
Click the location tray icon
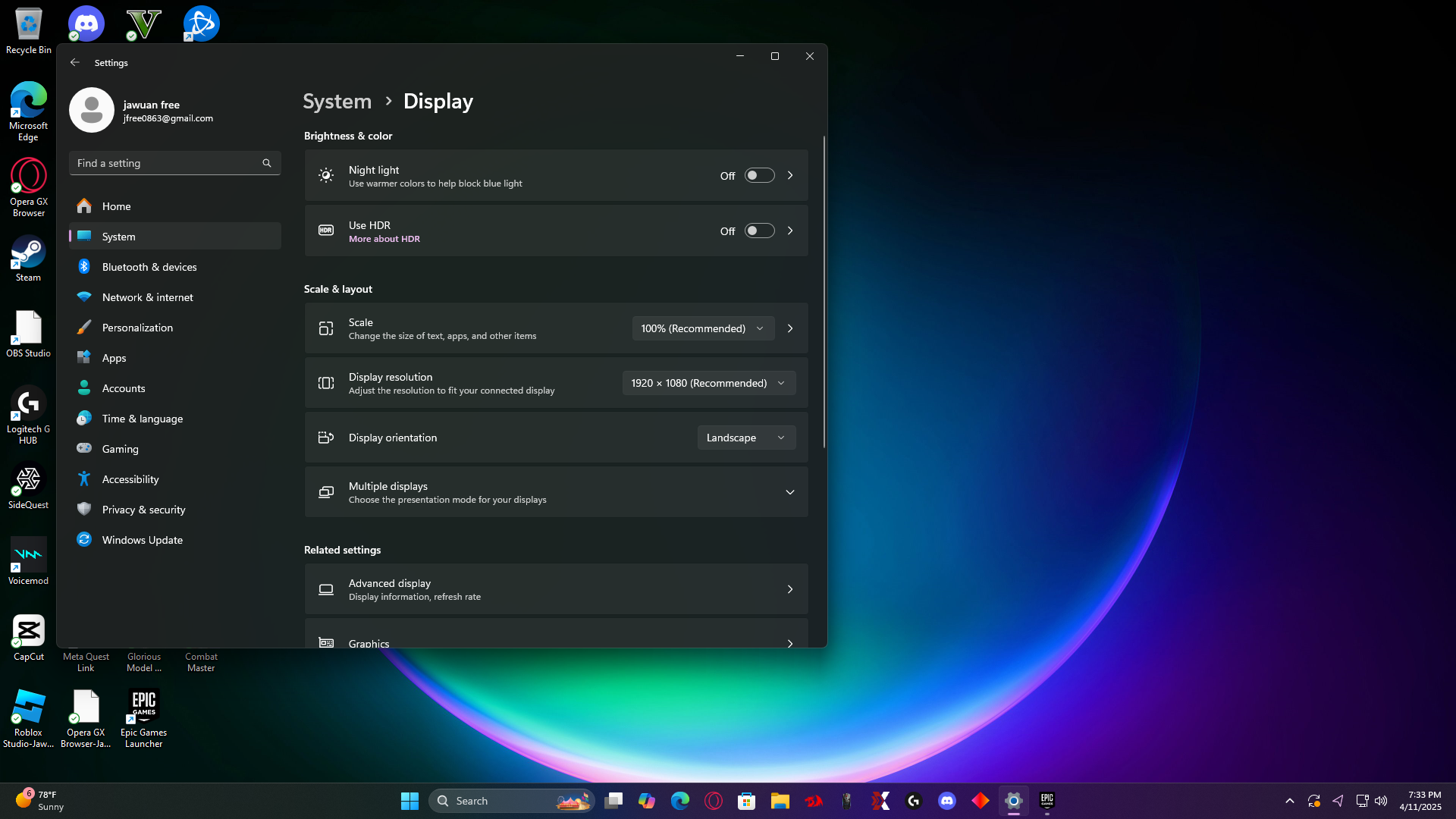1338,801
